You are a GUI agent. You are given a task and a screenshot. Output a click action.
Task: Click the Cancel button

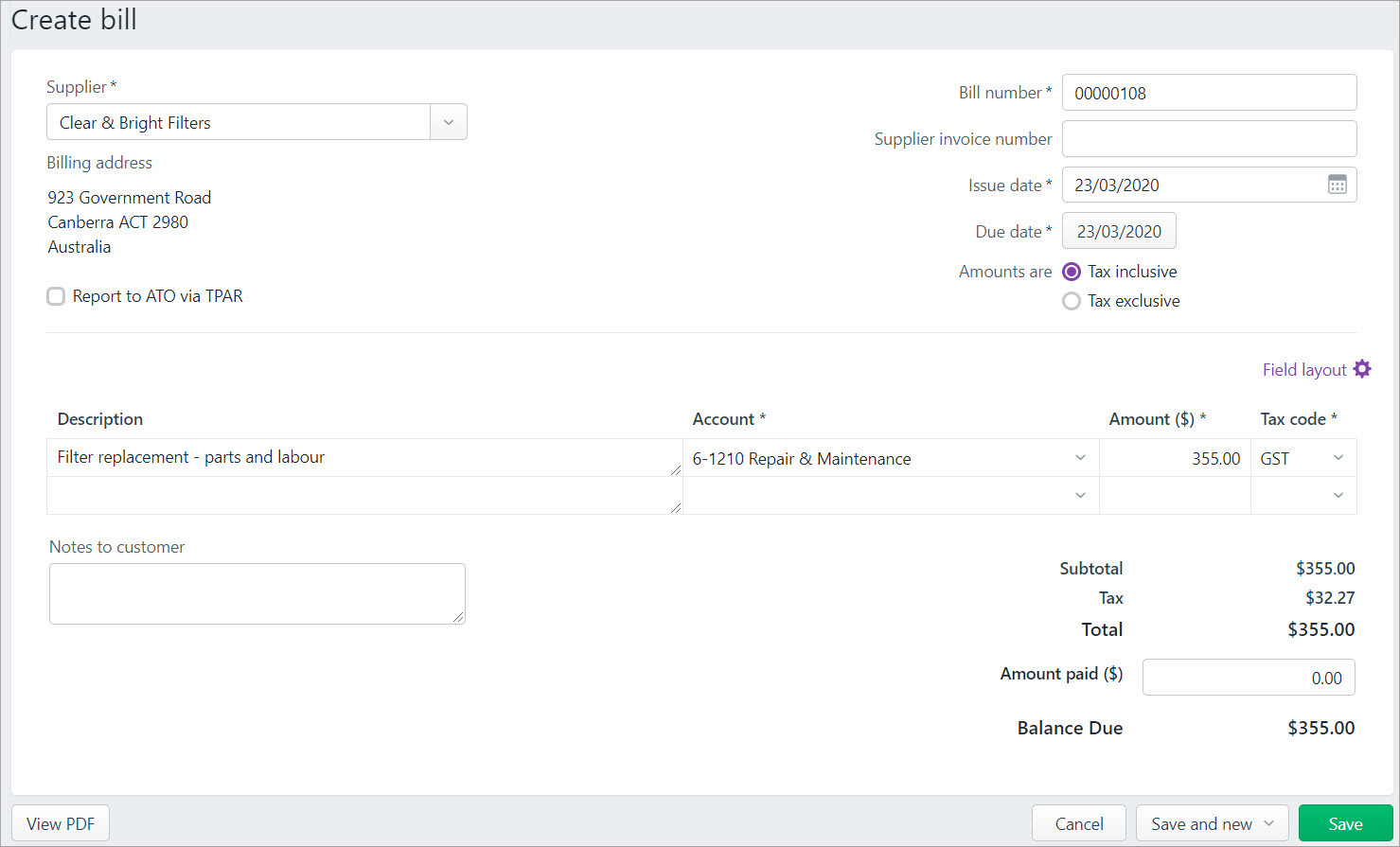click(x=1079, y=823)
